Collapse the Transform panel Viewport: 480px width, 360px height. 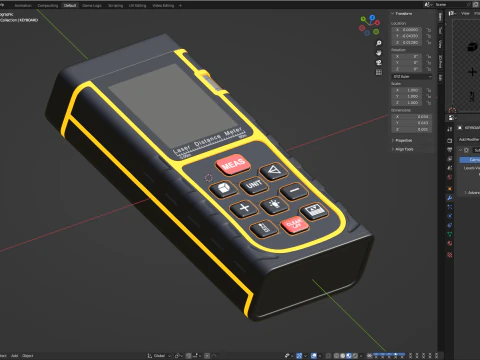(402, 14)
